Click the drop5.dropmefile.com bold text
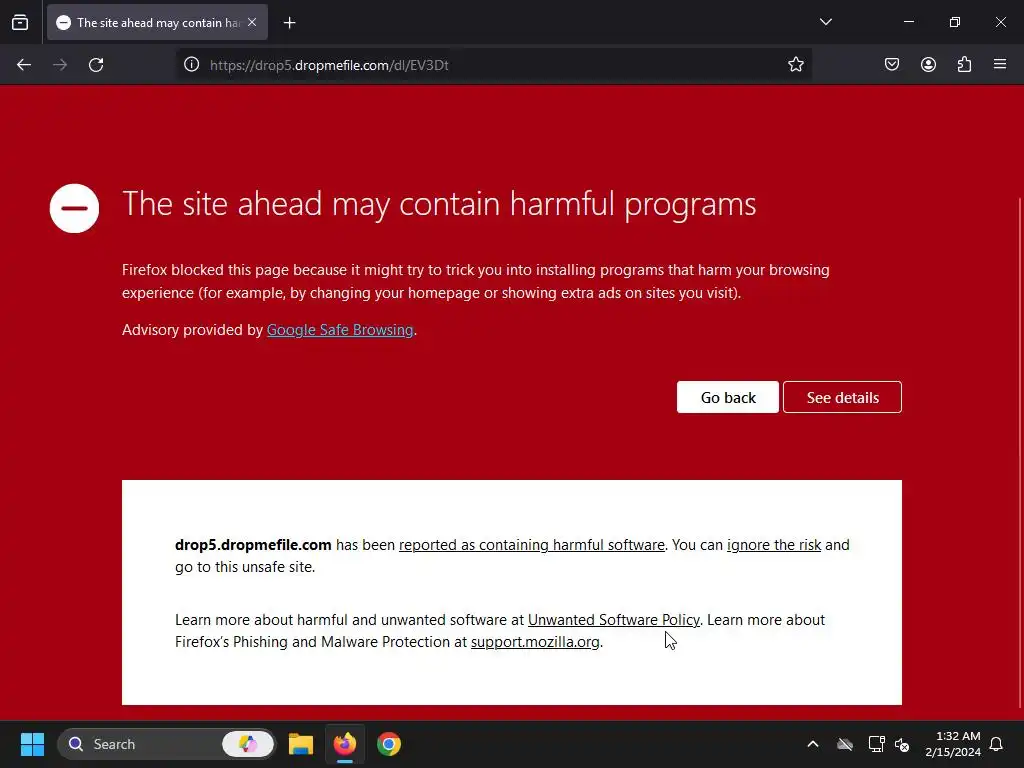 click(x=253, y=545)
